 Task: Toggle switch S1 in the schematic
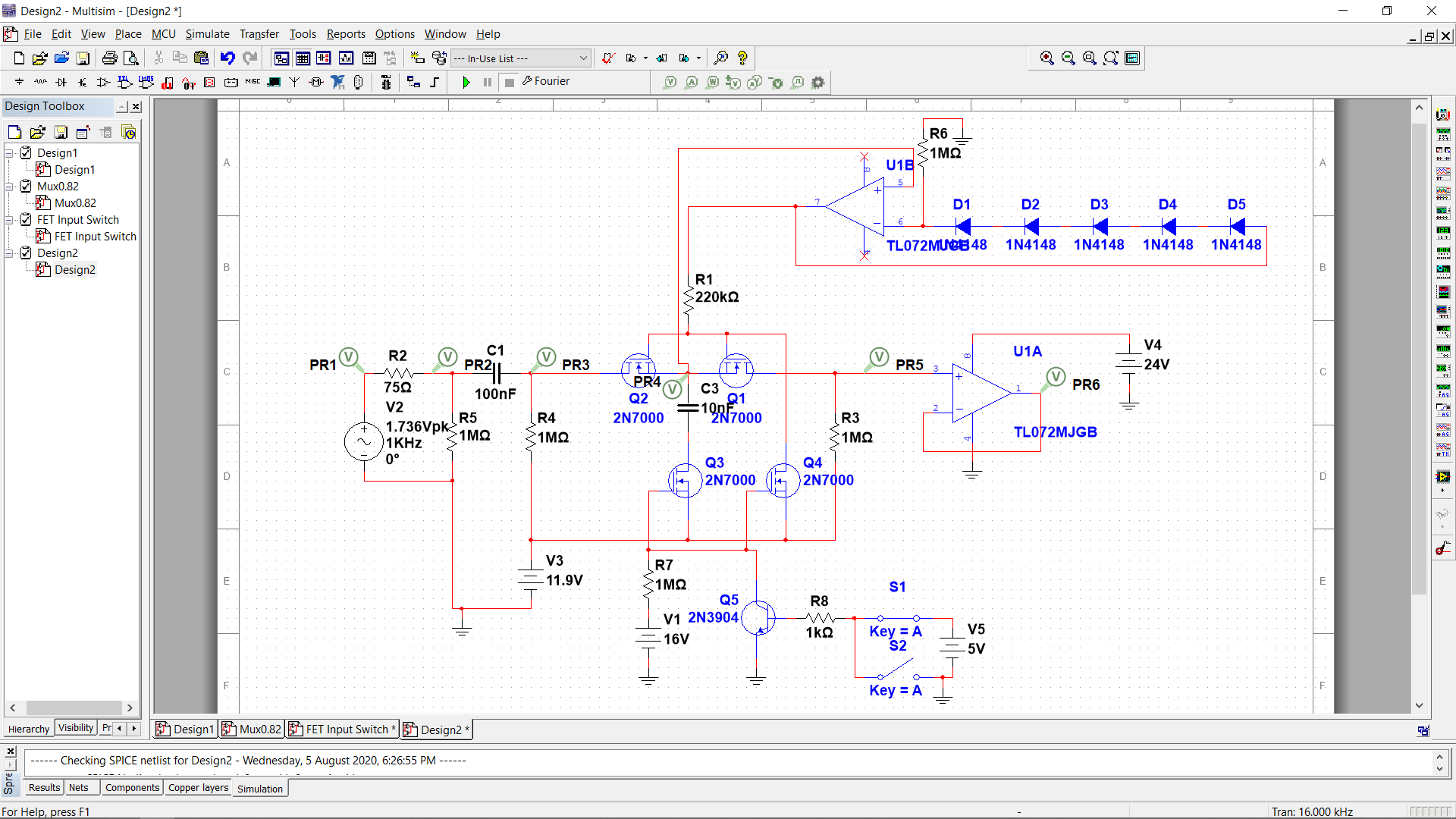pyautogui.click(x=898, y=618)
